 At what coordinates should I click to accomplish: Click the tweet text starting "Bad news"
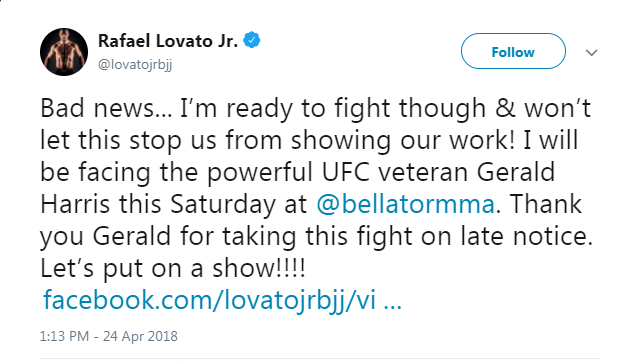pyautogui.click(x=315, y=188)
